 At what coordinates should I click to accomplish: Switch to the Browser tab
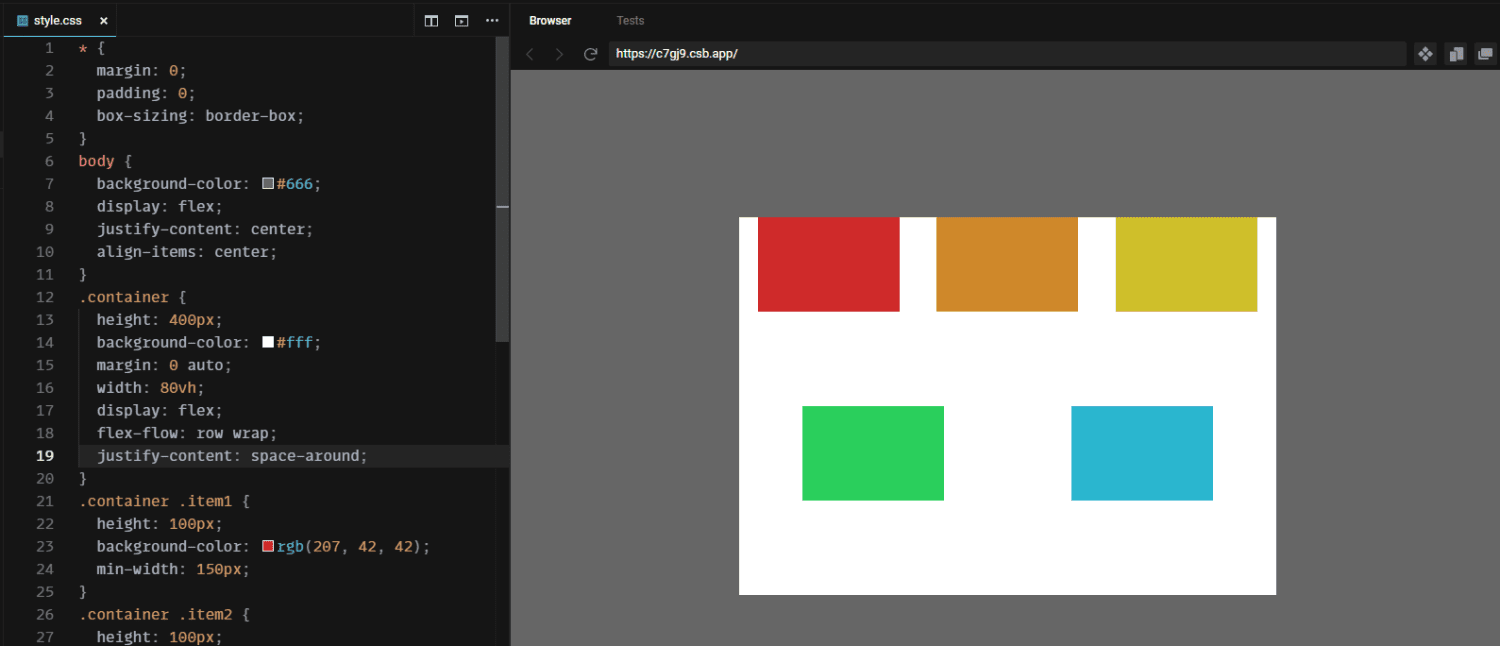[551, 21]
